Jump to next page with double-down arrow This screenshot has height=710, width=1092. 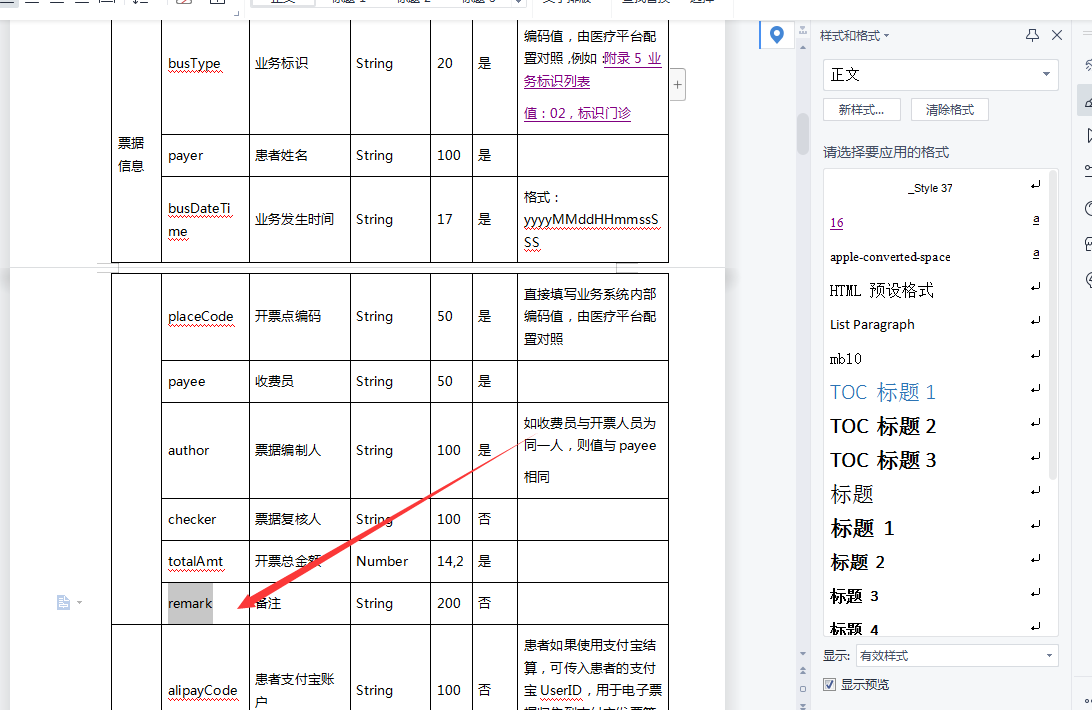coord(802,705)
